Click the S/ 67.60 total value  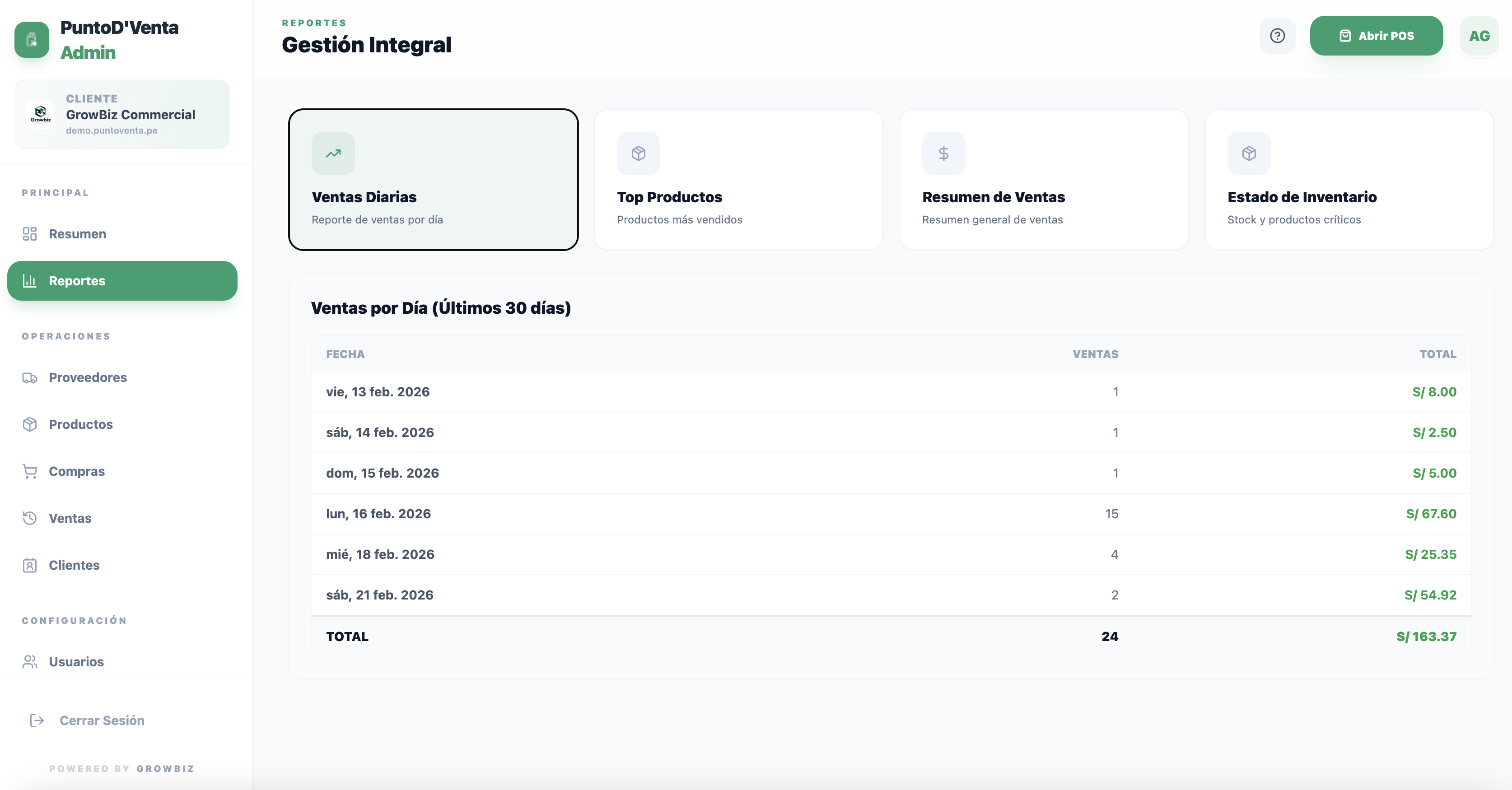coord(1431,514)
